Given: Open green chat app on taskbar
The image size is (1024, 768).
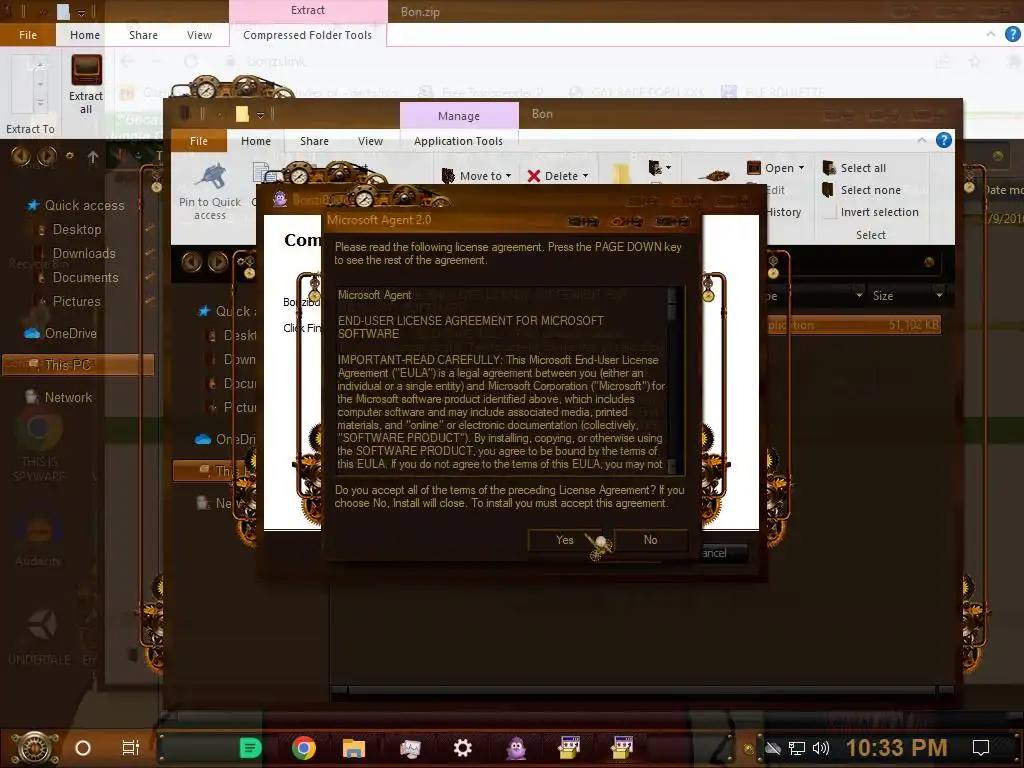Looking at the screenshot, I should [250, 748].
